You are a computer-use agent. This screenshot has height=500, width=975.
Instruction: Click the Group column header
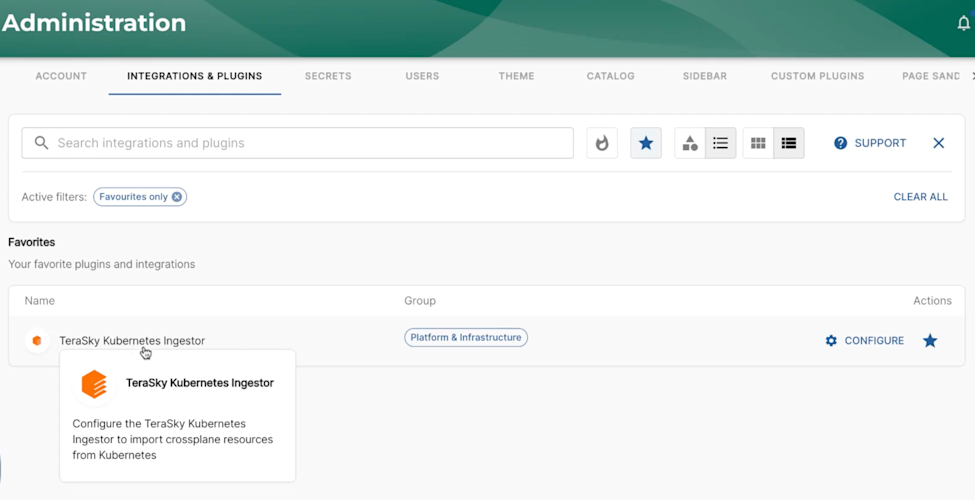click(x=420, y=300)
